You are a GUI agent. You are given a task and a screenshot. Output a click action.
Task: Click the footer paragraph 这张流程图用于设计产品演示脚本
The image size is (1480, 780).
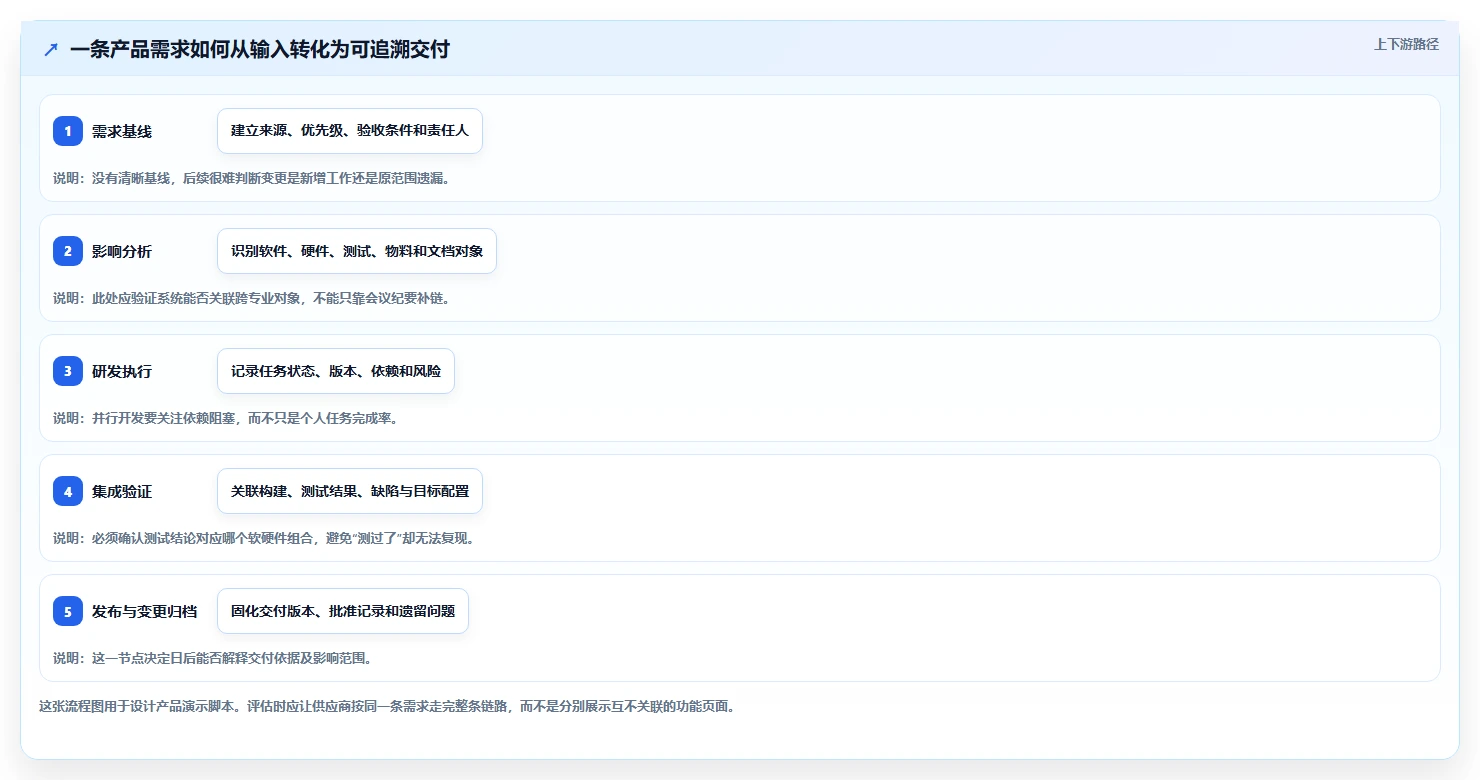coord(388,706)
